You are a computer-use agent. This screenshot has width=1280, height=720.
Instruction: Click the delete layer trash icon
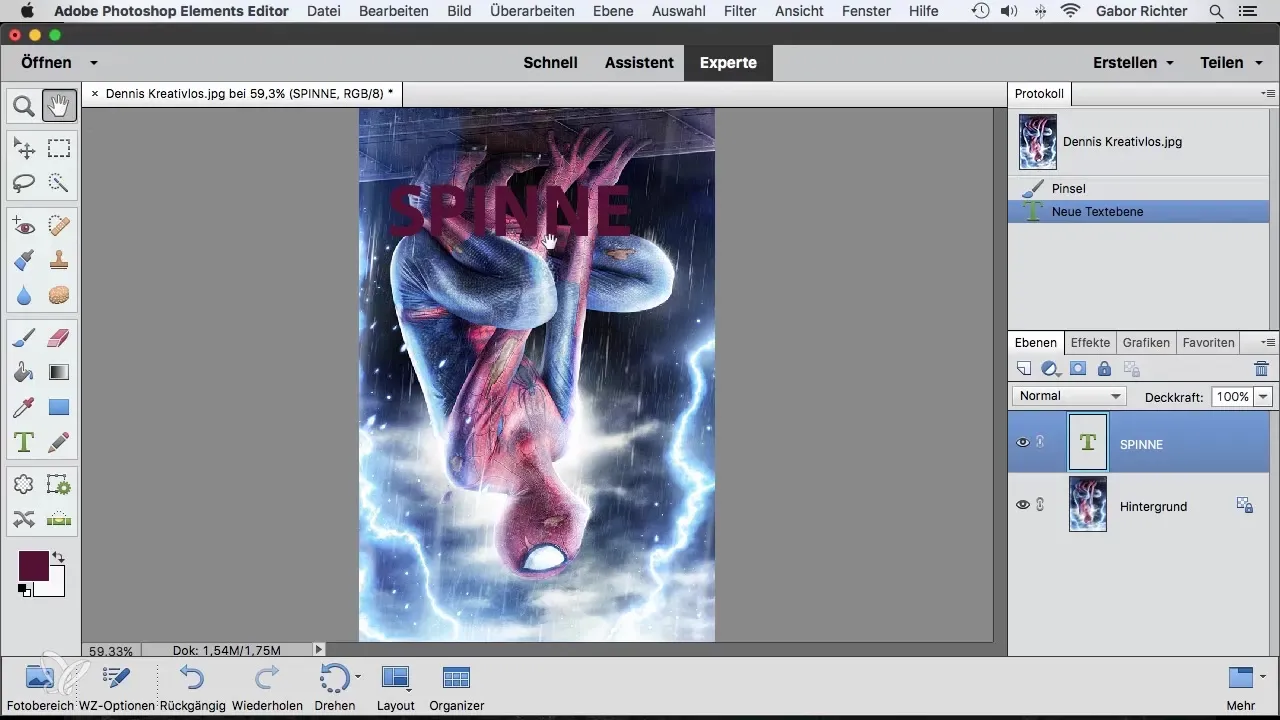pyautogui.click(x=1261, y=369)
